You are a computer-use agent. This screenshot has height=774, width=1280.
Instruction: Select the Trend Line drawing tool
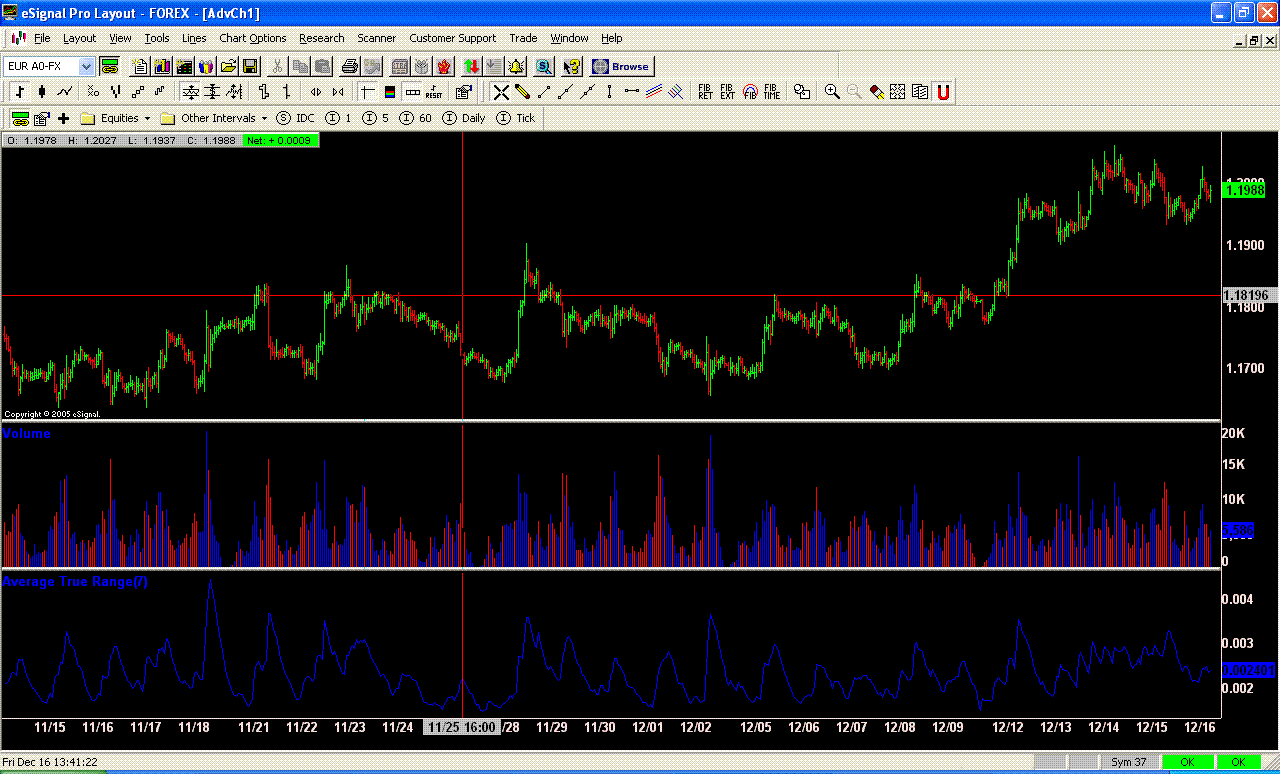click(543, 91)
